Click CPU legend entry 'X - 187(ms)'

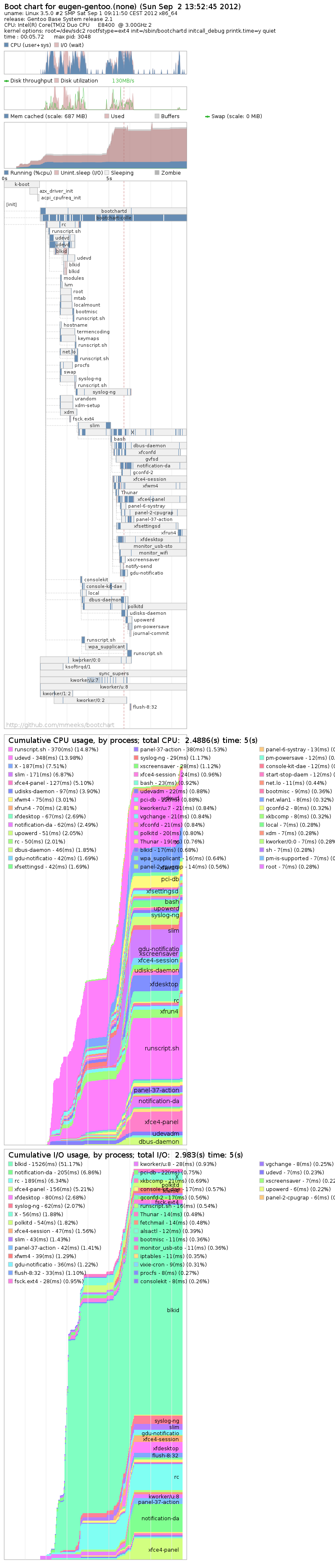37,766
